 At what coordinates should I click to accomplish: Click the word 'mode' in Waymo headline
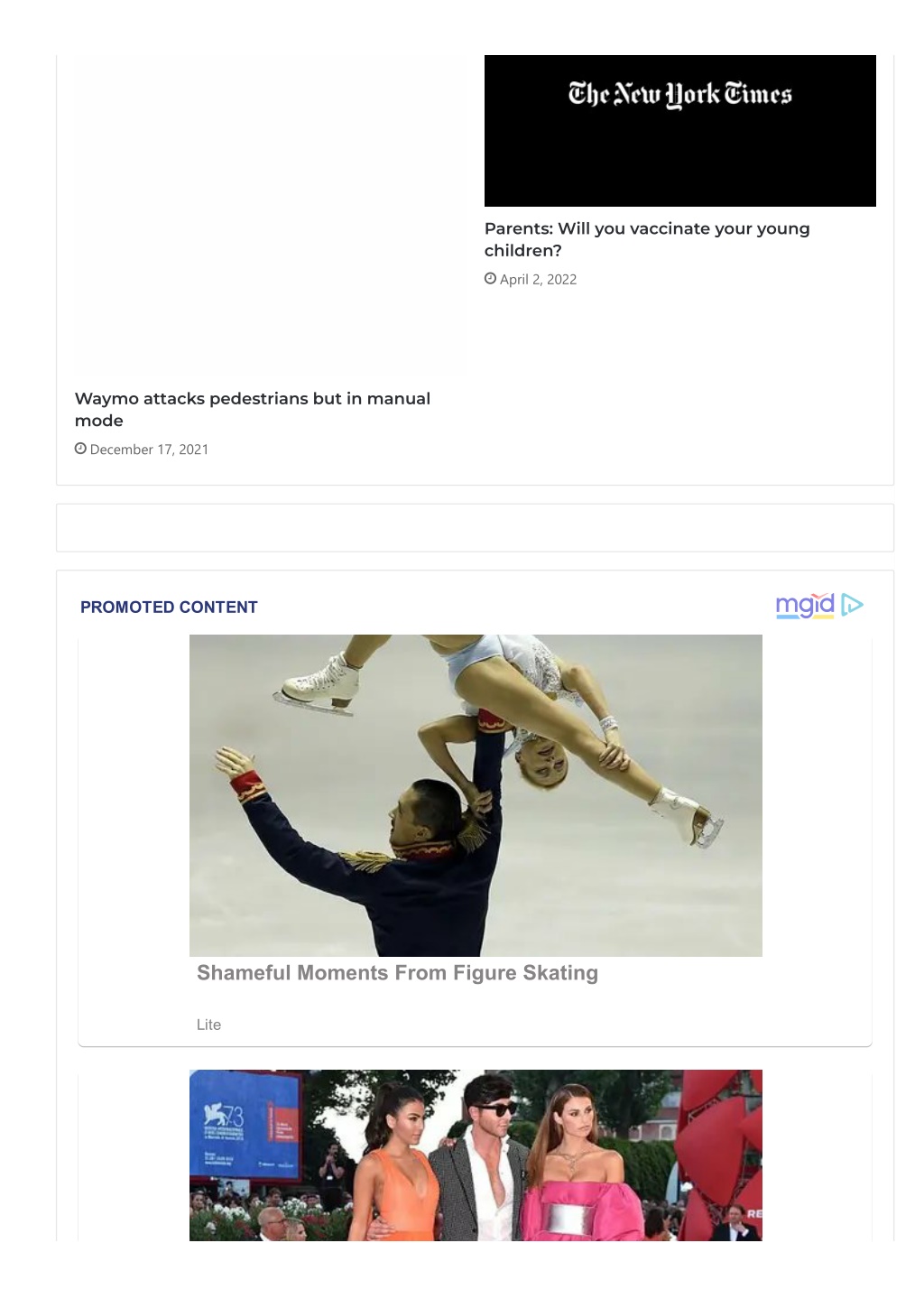(x=99, y=421)
